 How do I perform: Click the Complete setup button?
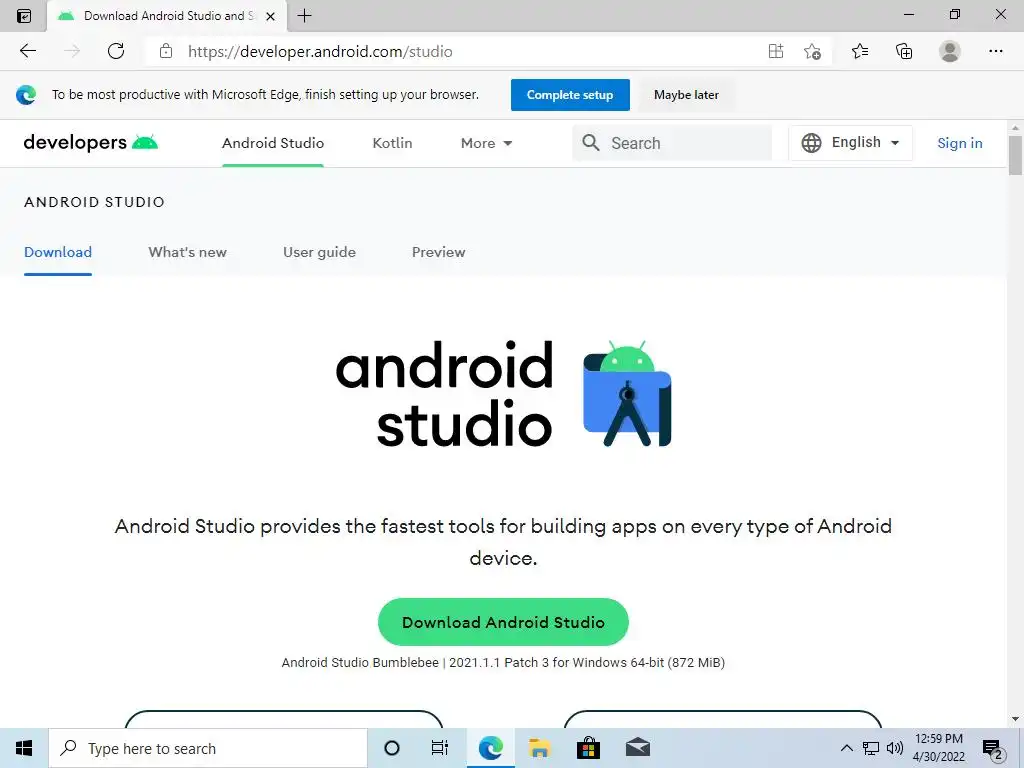(x=570, y=95)
